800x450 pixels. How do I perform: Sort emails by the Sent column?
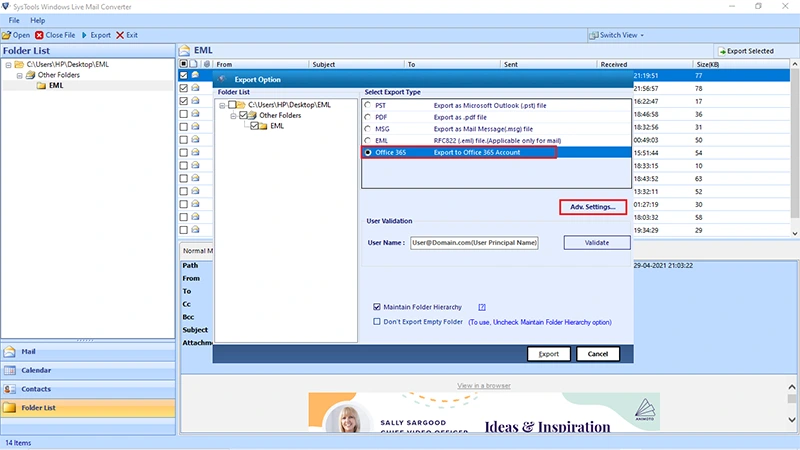(548, 64)
